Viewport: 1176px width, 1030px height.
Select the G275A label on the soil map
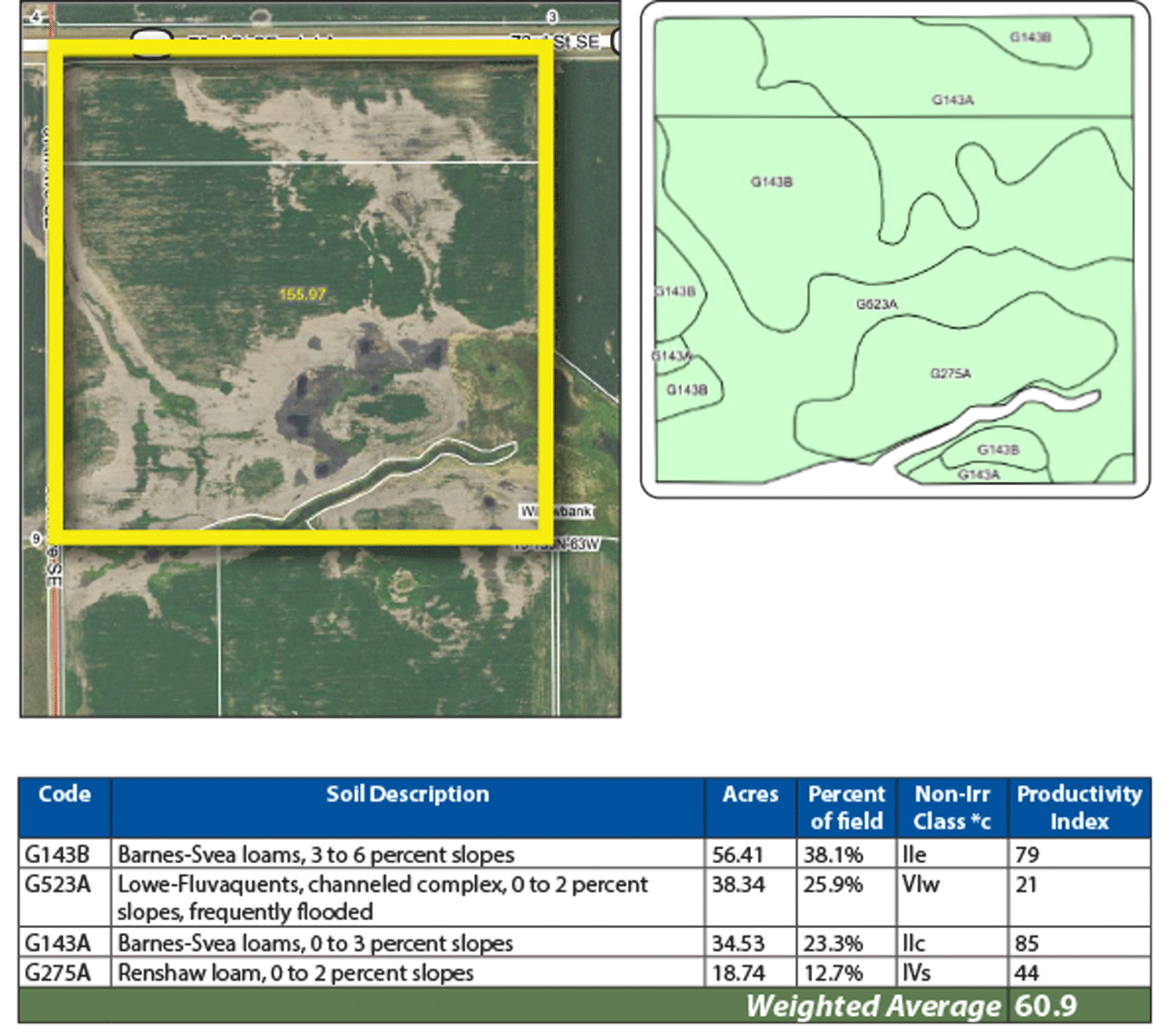pyautogui.click(x=950, y=374)
